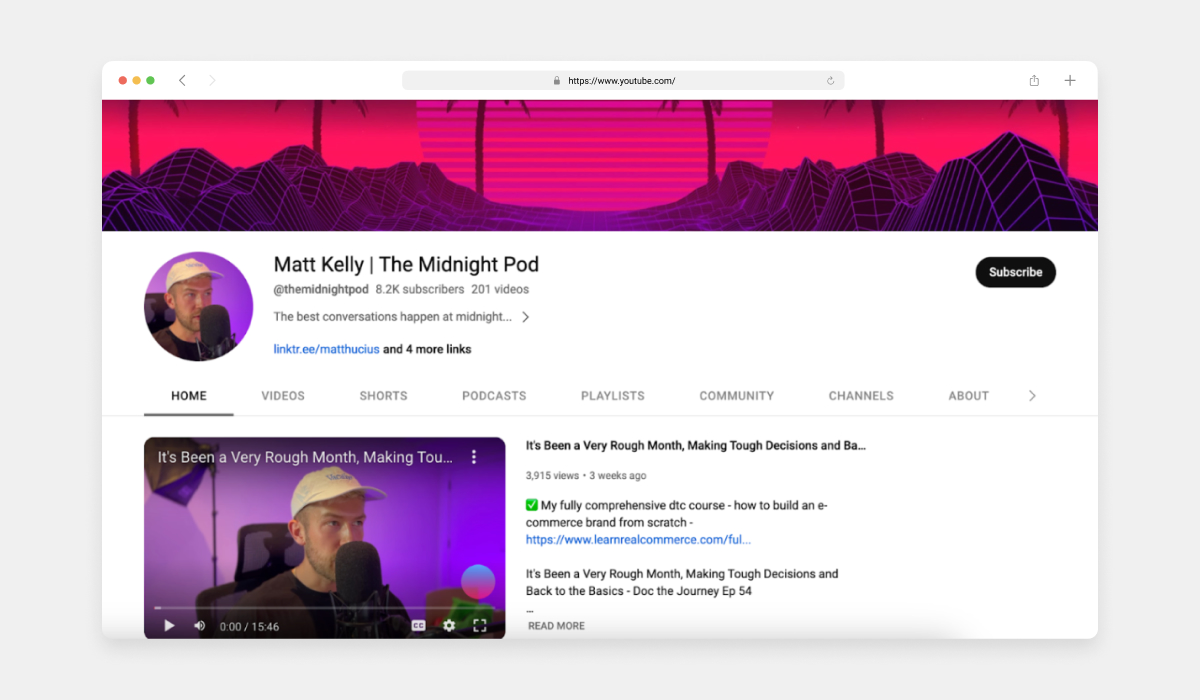Viewport: 1200px width, 700px height.
Task: Click the back navigation arrow
Action: tap(182, 80)
